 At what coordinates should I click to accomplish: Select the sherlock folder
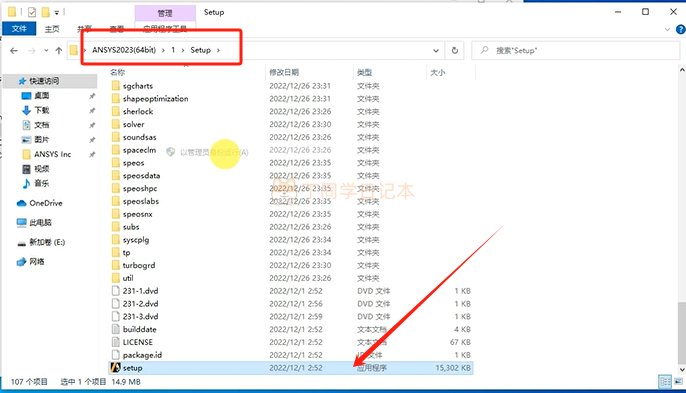138,112
